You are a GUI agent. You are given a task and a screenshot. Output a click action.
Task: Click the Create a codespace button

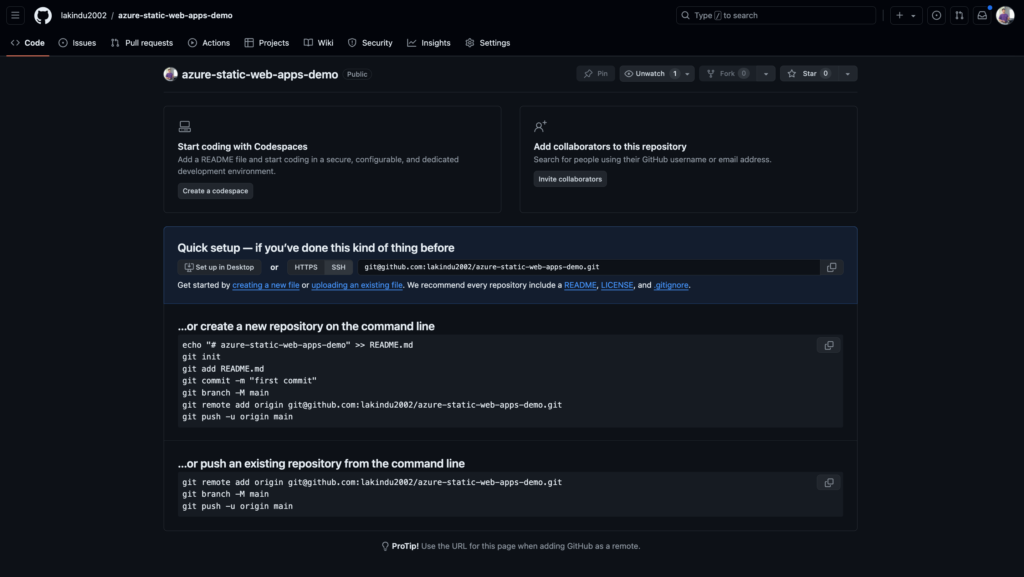(x=214, y=190)
